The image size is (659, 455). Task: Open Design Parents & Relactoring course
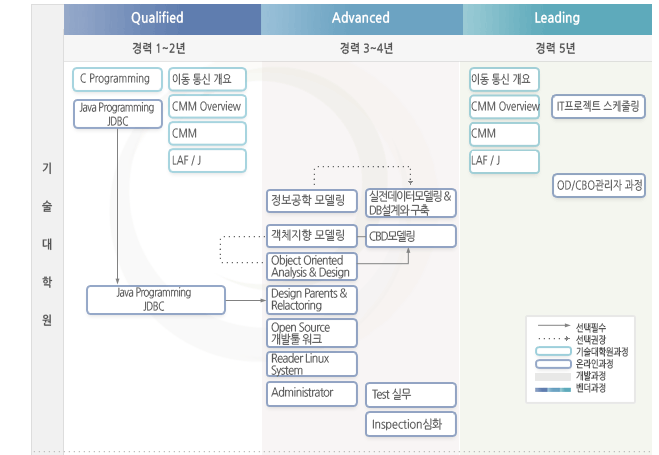coord(311,299)
